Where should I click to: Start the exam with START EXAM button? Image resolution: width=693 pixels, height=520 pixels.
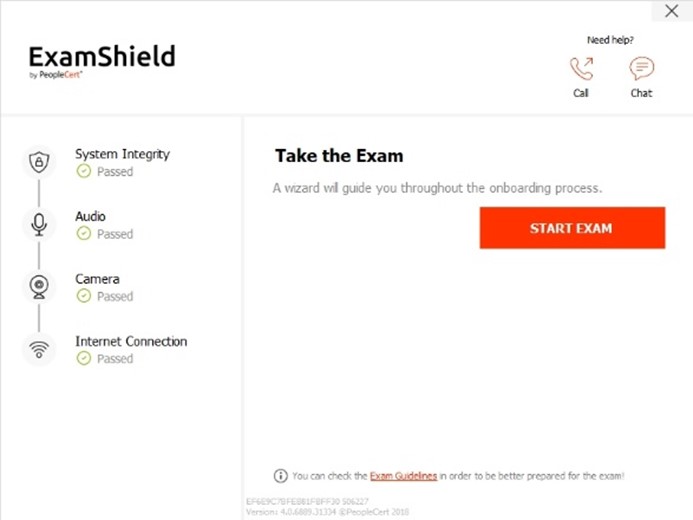(572, 228)
